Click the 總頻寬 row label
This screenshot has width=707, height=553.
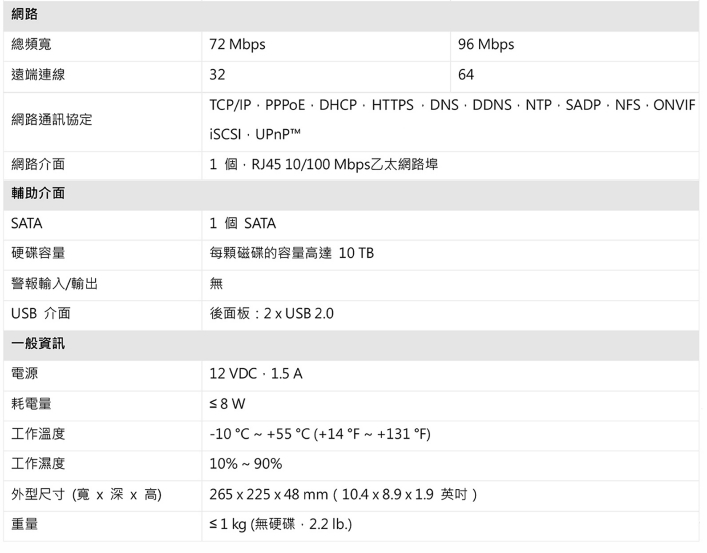[35, 45]
